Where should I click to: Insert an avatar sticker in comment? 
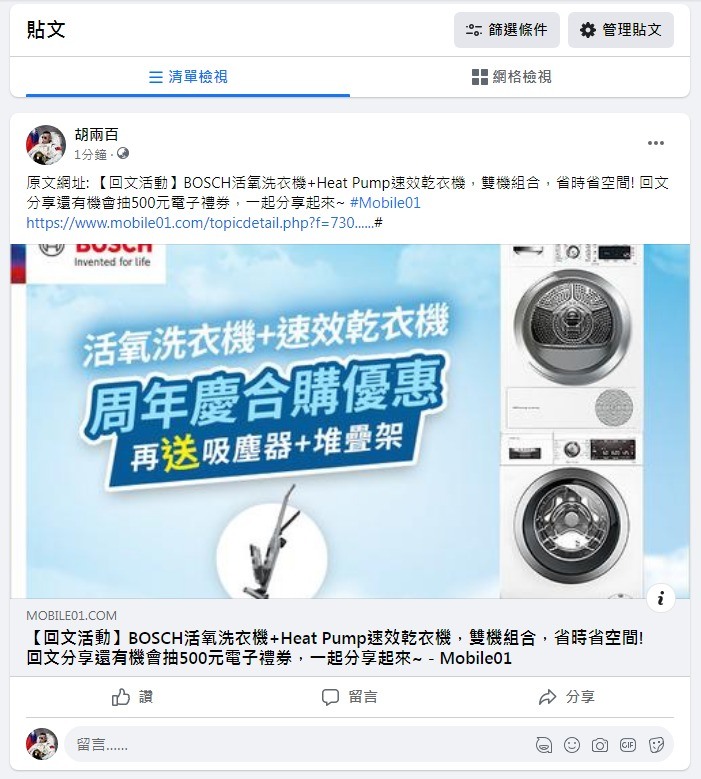[544, 745]
